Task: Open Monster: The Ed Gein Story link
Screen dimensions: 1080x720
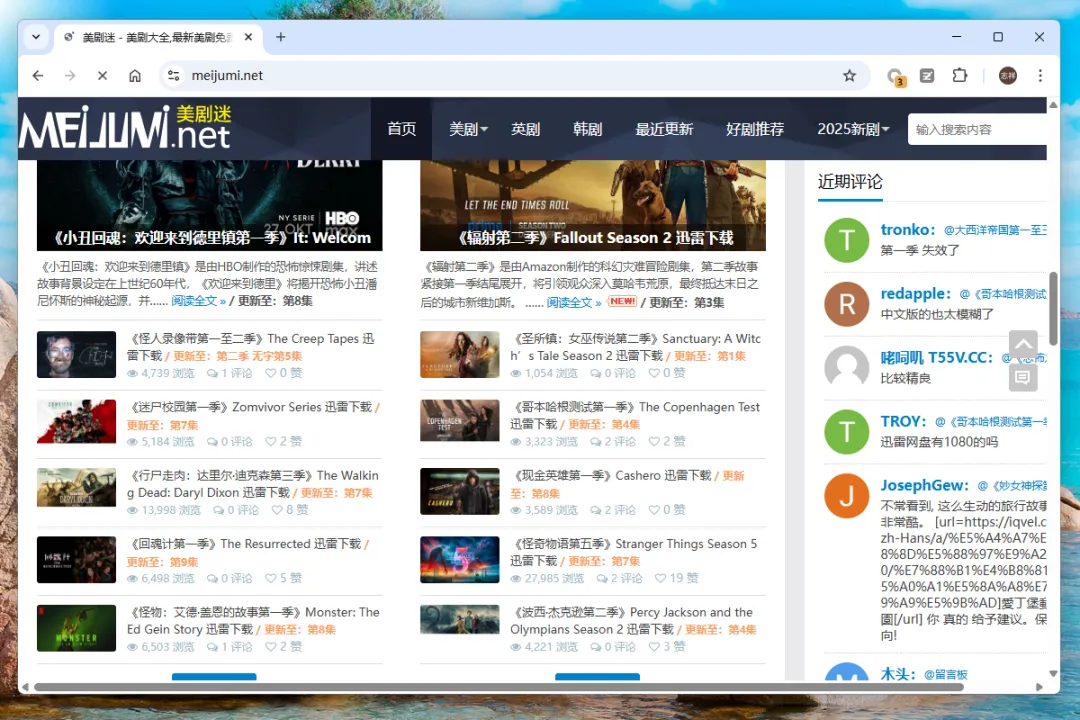Action: tap(253, 620)
